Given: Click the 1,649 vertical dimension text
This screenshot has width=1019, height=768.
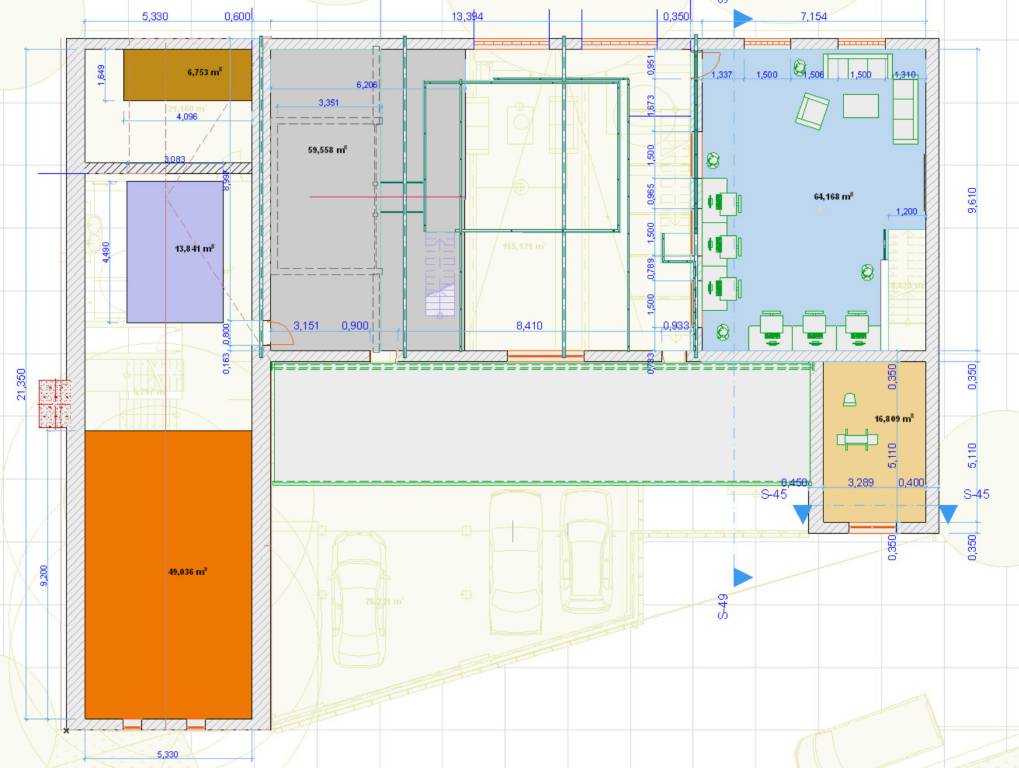Looking at the screenshot, I should [101, 75].
